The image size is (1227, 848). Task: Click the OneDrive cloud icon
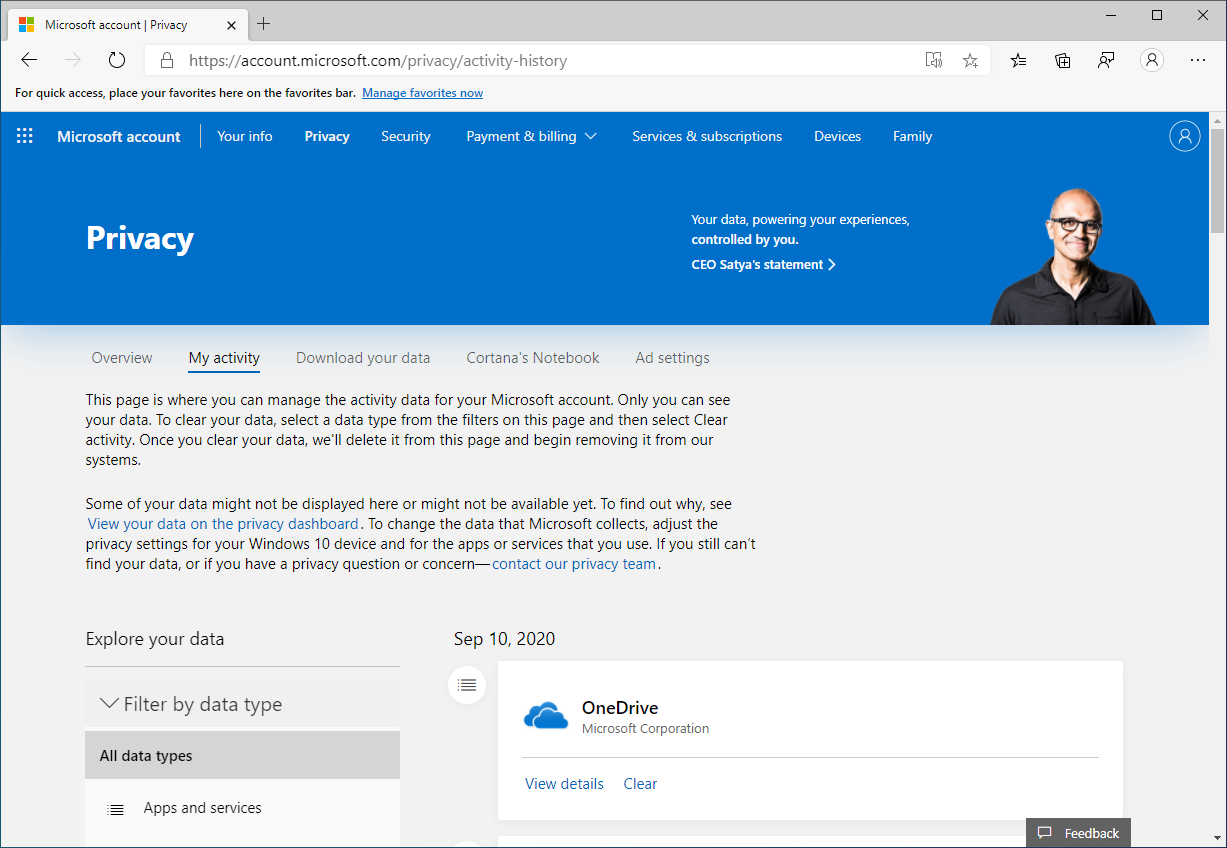click(x=546, y=716)
